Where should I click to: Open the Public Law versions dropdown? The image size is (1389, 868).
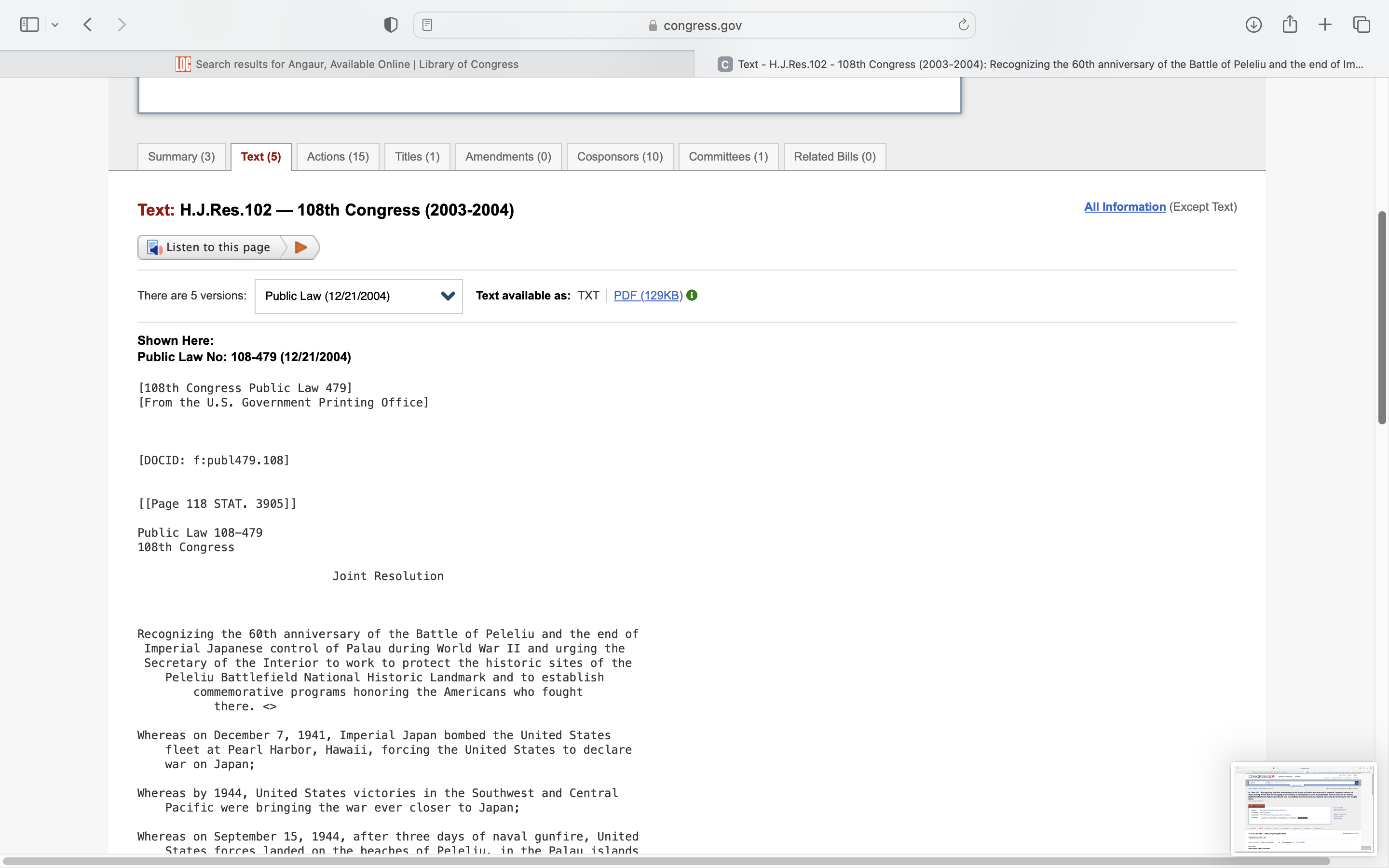pyautogui.click(x=358, y=296)
